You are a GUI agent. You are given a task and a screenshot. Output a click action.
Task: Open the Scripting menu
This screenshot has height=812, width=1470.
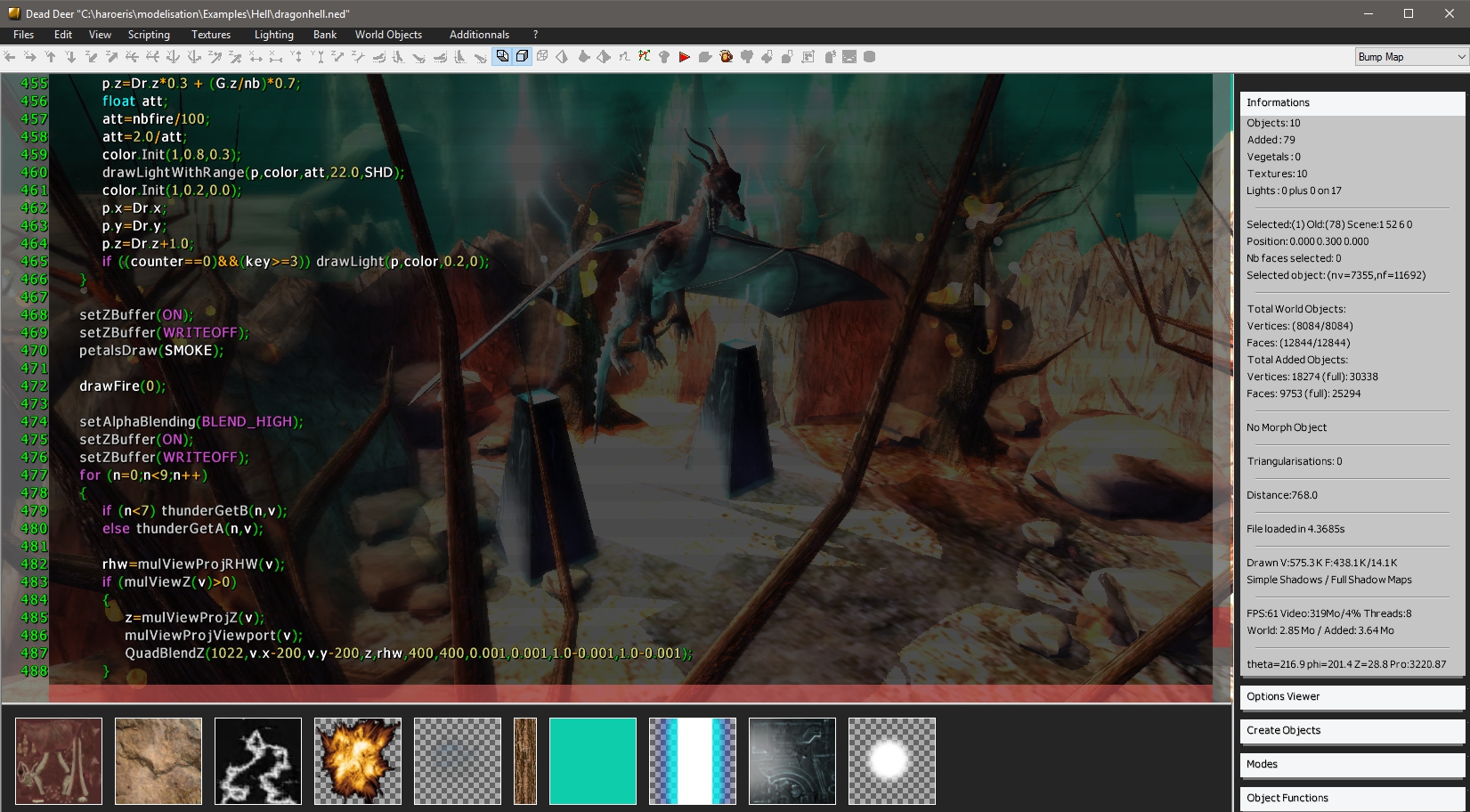(x=149, y=35)
